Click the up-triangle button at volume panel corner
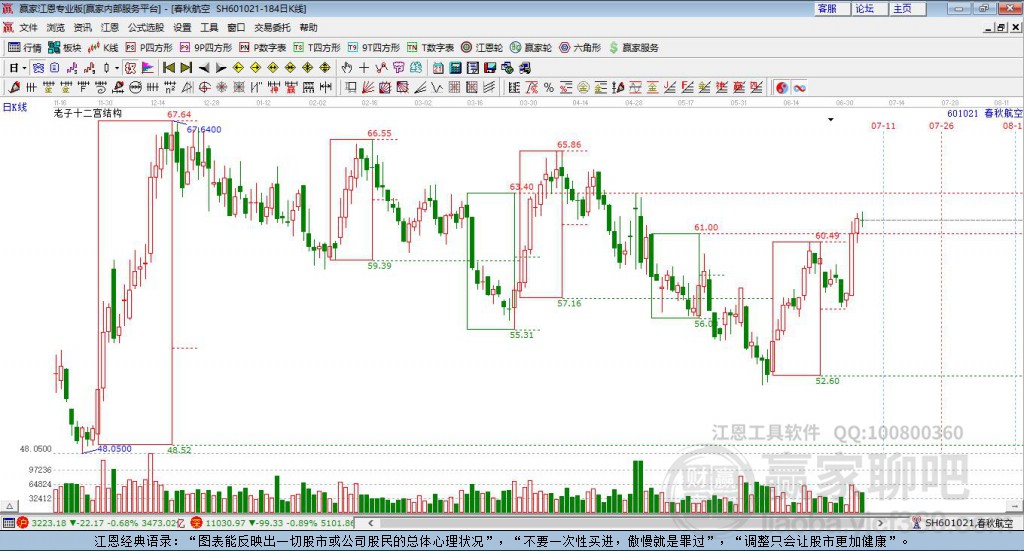This screenshot has width=1024, height=551. (9, 506)
